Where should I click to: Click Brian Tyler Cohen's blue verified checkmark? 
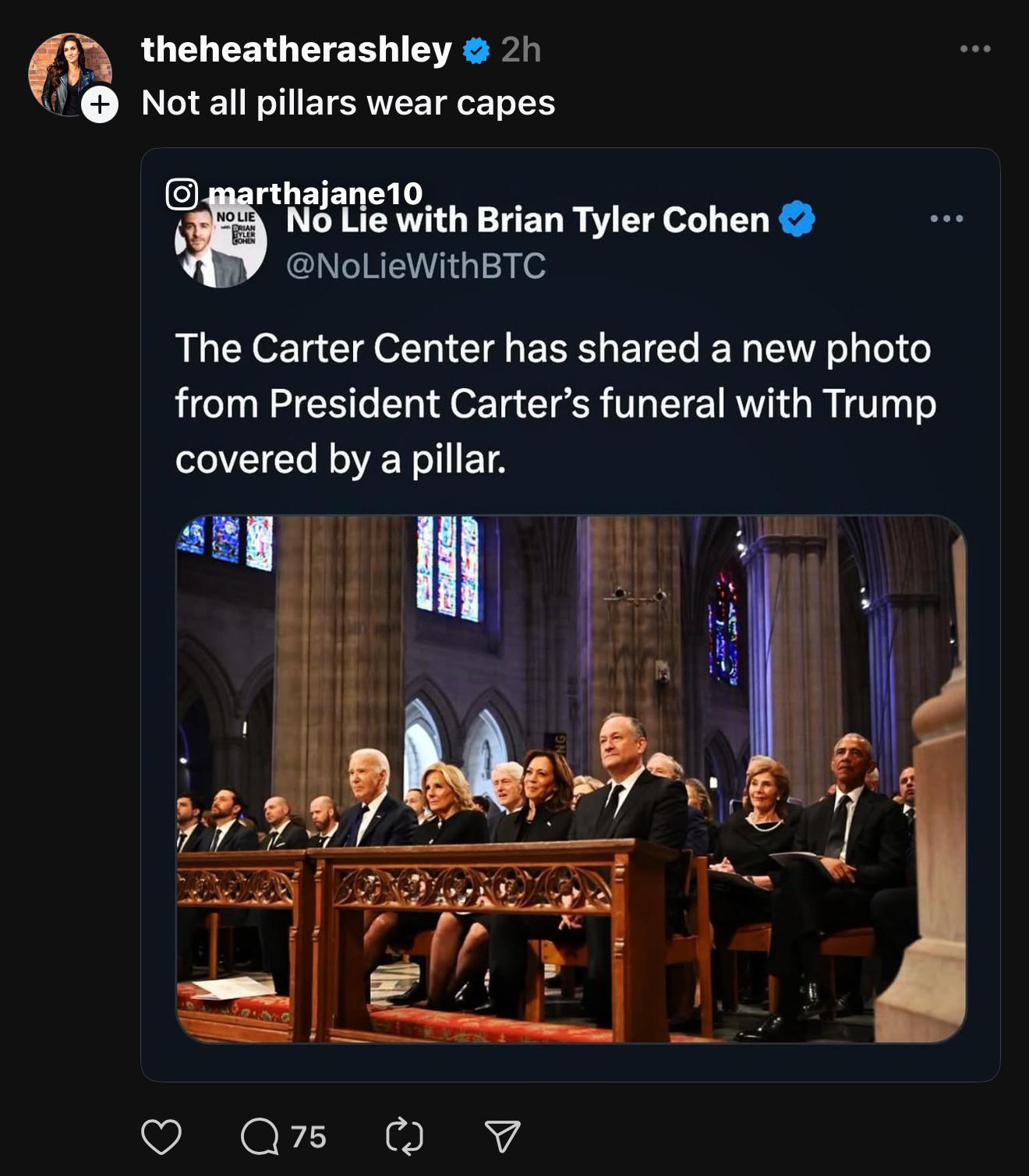coord(797,219)
